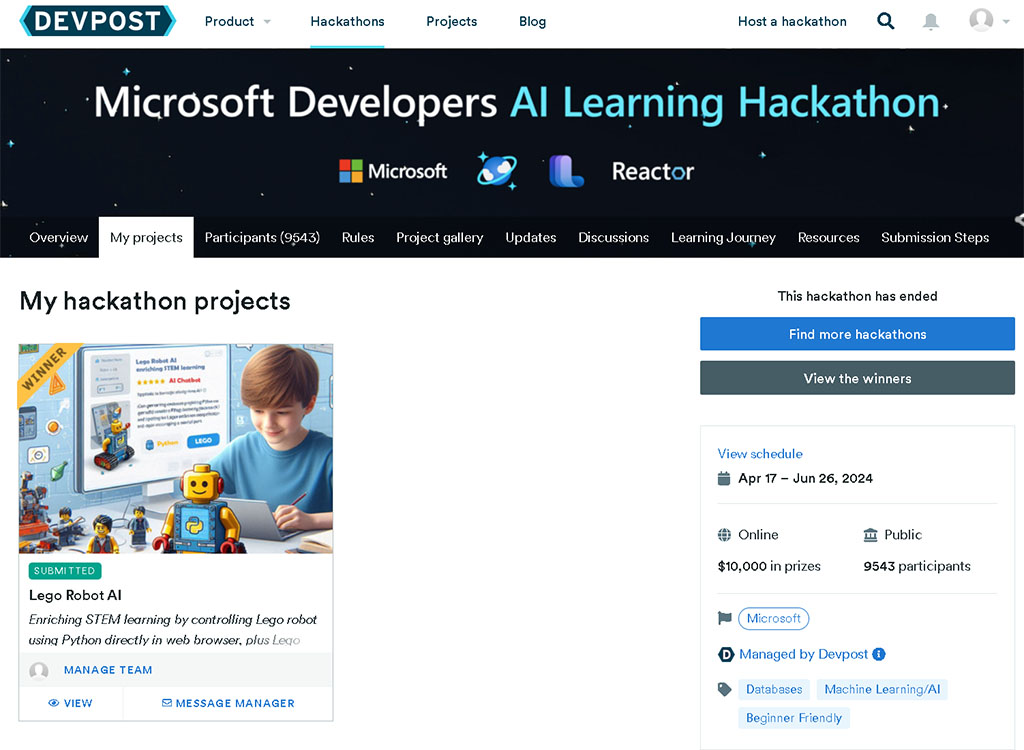Switch to the Updates tab
Screen dimensions: 1024x750
[x=530, y=237]
